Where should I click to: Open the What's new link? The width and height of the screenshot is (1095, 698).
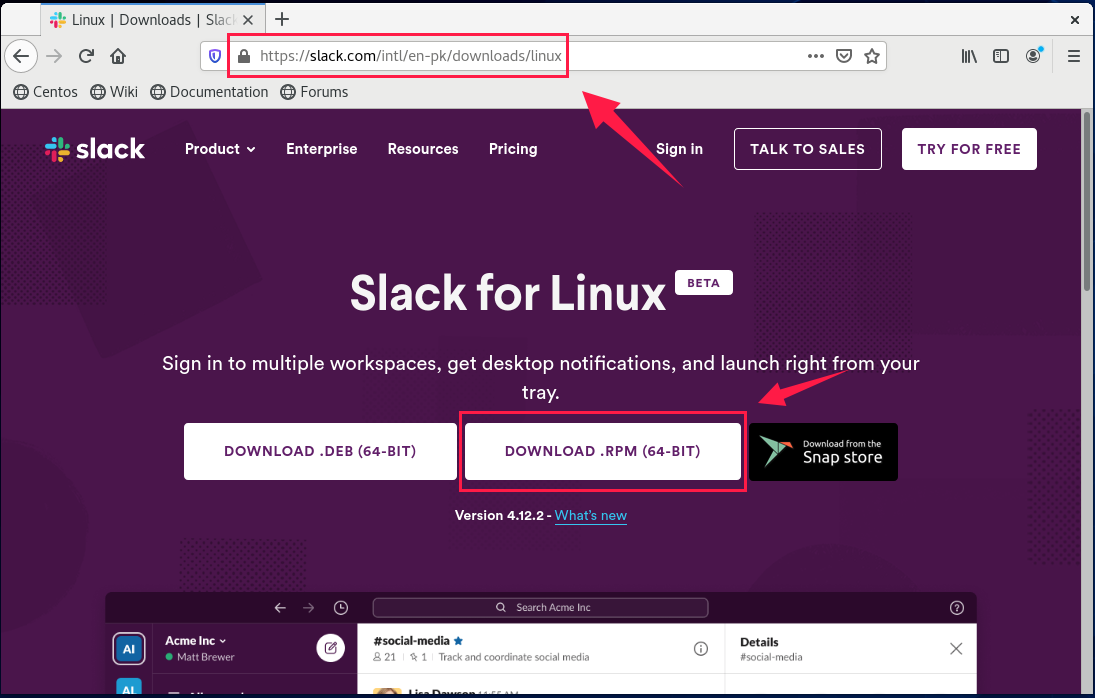[x=591, y=515]
